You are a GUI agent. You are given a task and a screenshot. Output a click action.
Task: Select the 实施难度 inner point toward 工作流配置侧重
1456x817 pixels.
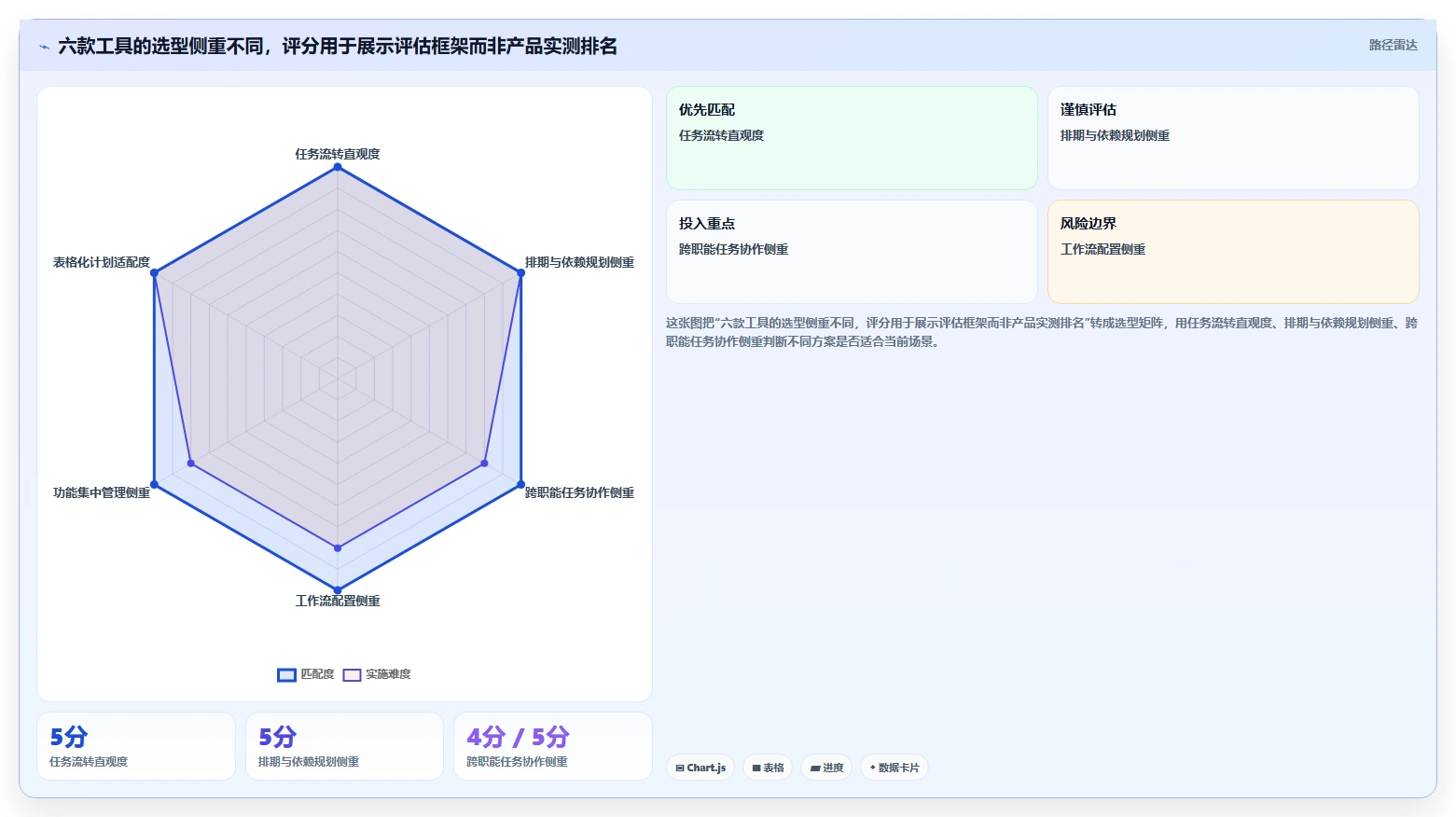(338, 547)
